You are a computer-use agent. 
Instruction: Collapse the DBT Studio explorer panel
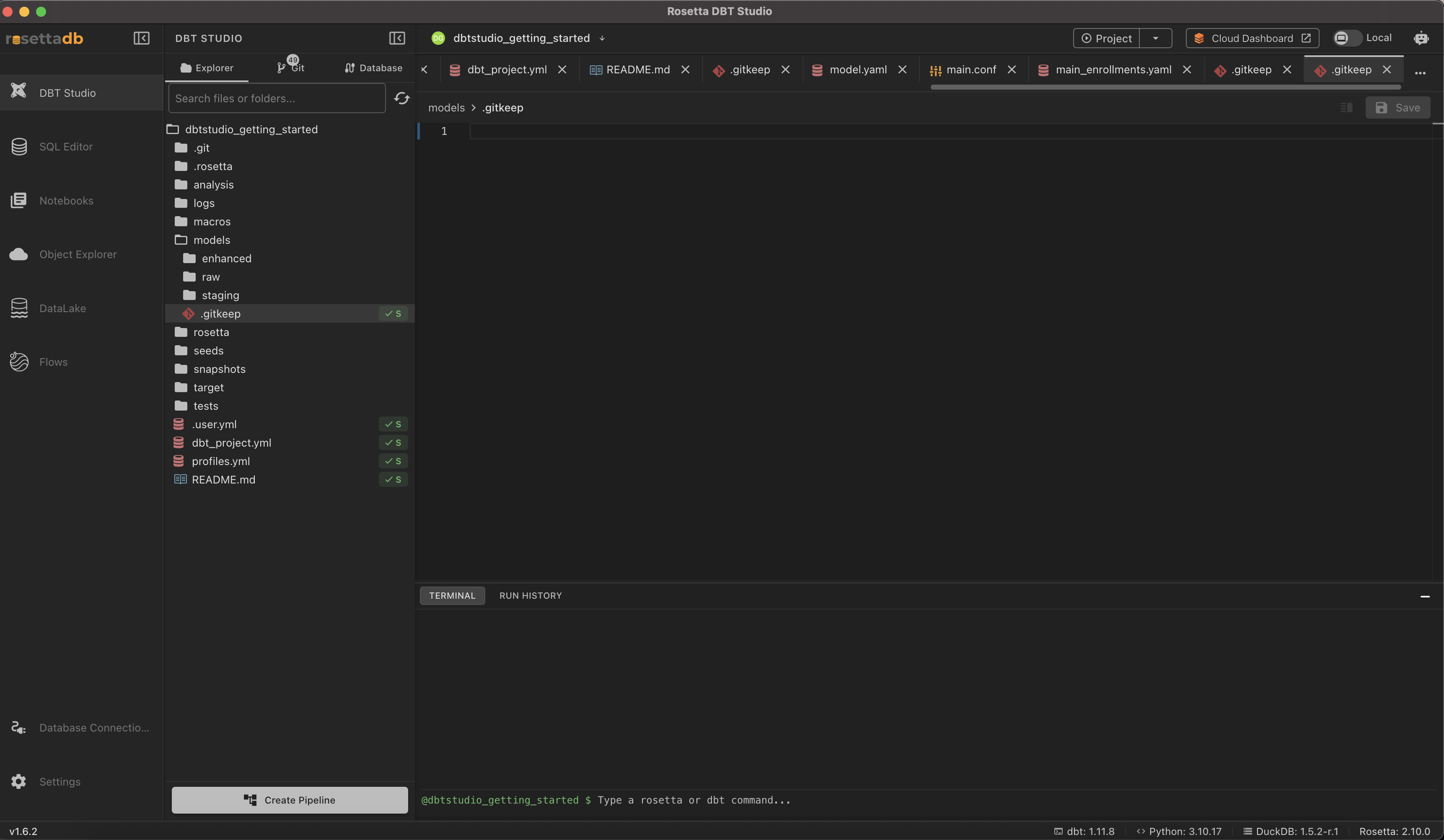[x=397, y=39]
